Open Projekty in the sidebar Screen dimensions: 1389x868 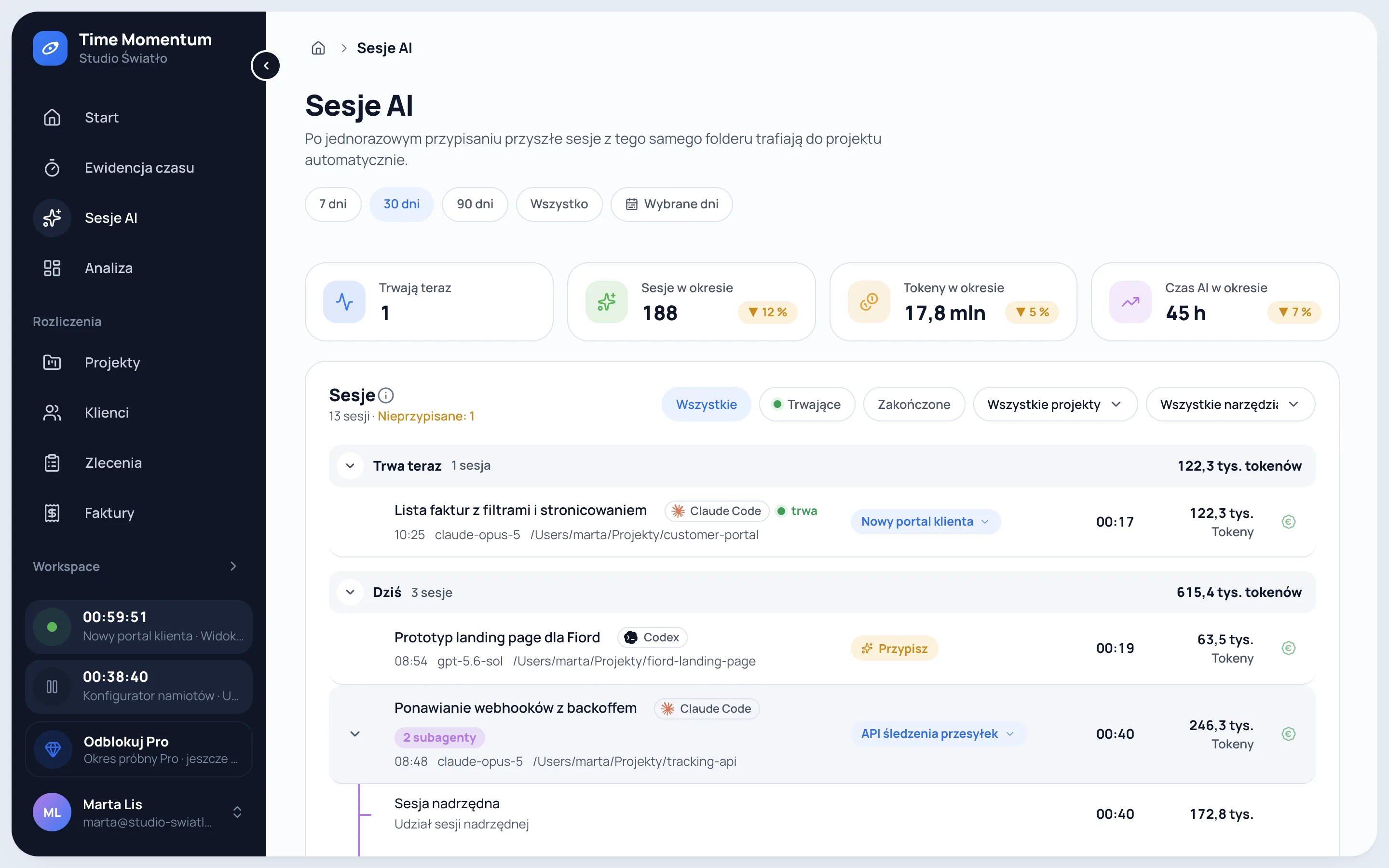click(139, 363)
